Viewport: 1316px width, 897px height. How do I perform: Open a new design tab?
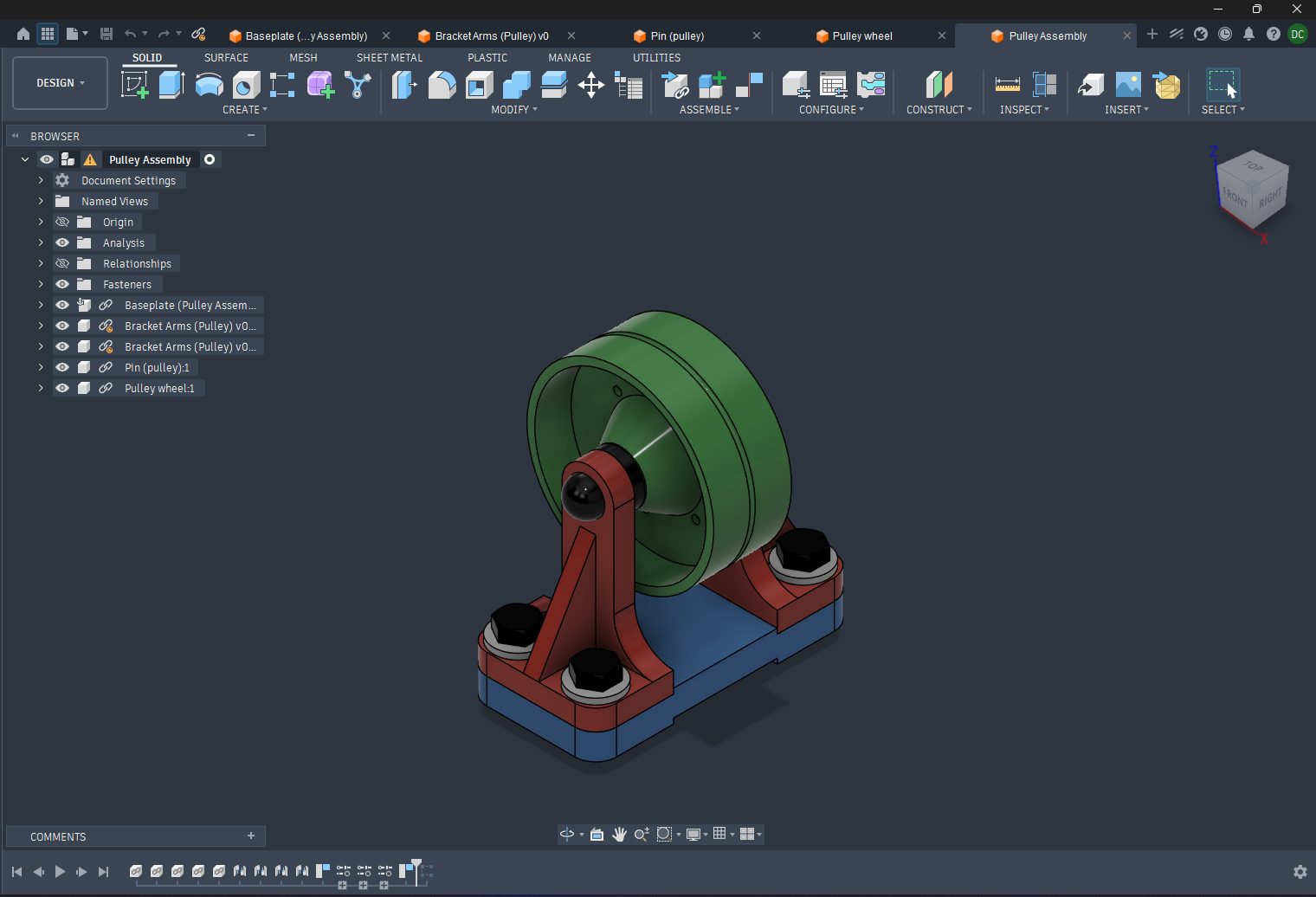click(x=1152, y=35)
